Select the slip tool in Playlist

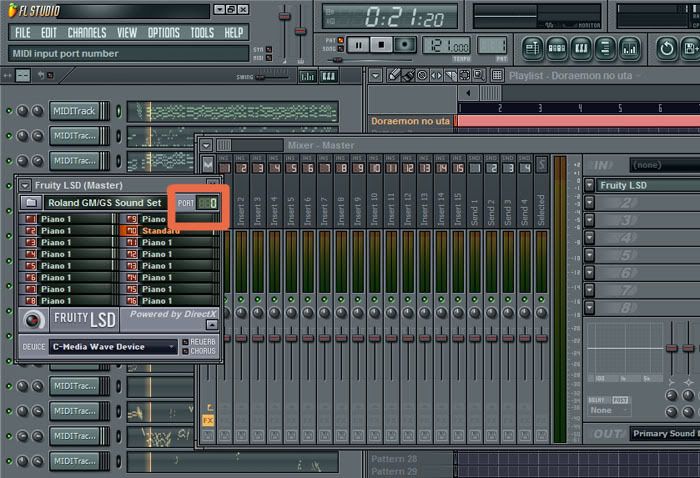(436, 75)
